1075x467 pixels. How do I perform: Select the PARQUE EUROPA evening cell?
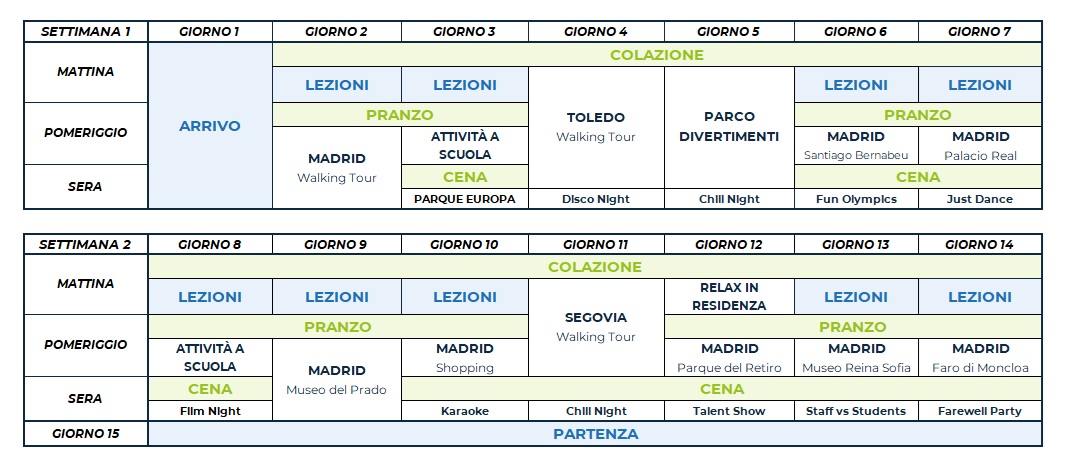(465, 199)
